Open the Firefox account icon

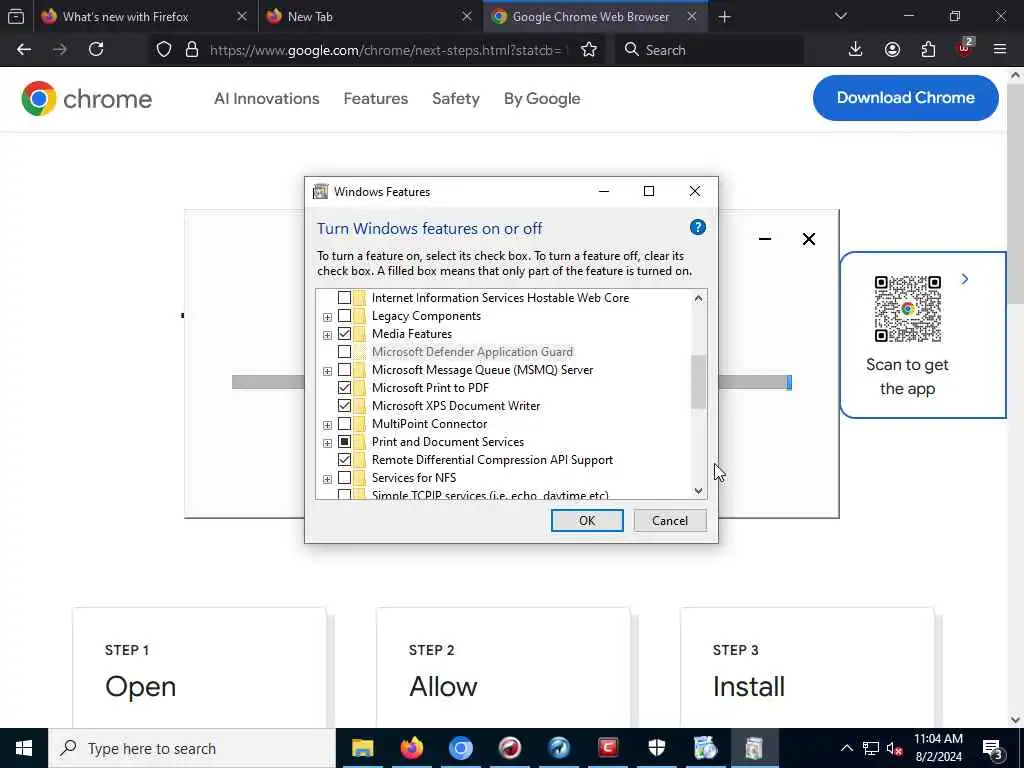[x=892, y=49]
